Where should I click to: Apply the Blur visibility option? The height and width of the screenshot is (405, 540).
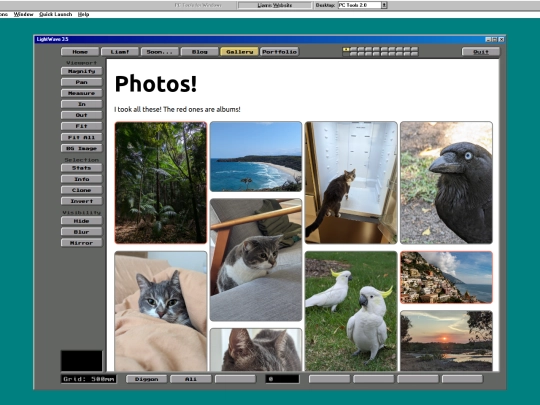82,232
